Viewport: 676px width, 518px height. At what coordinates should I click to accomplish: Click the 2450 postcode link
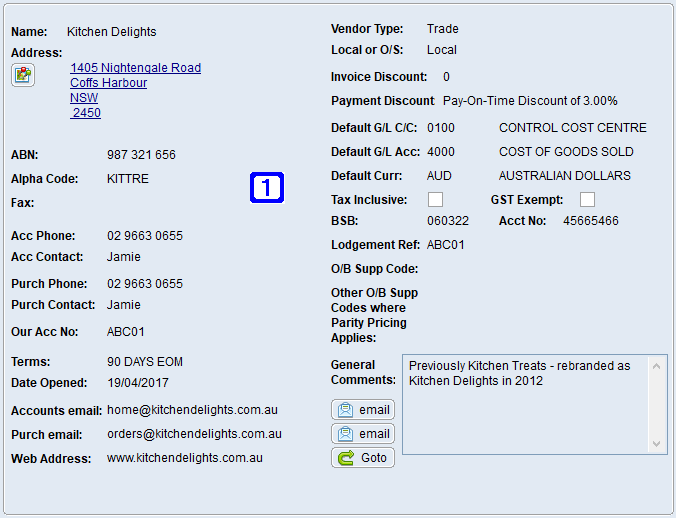86,113
